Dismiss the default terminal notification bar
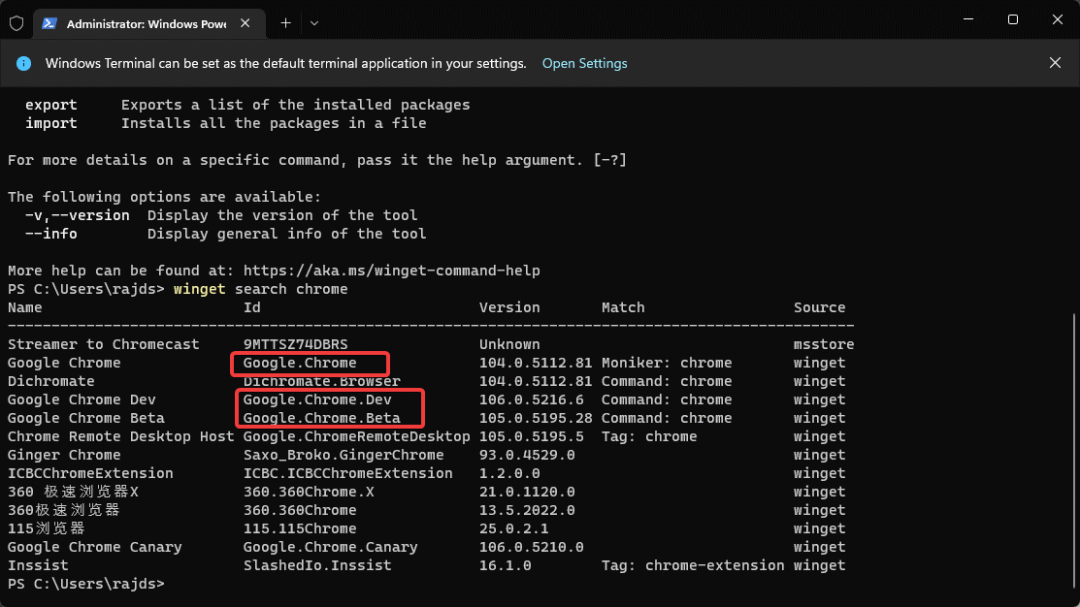1080x607 pixels. coord(1055,63)
